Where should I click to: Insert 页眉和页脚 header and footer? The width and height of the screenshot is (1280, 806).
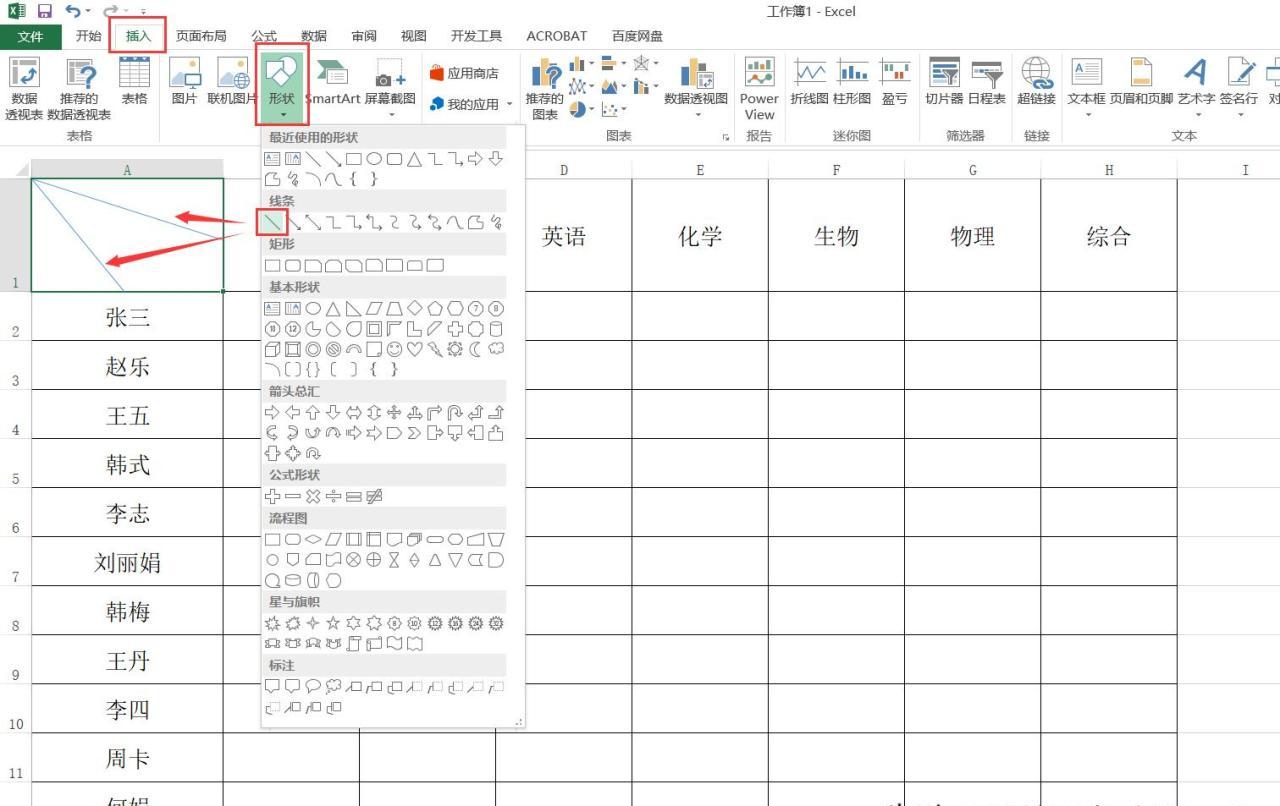pyautogui.click(x=1141, y=83)
